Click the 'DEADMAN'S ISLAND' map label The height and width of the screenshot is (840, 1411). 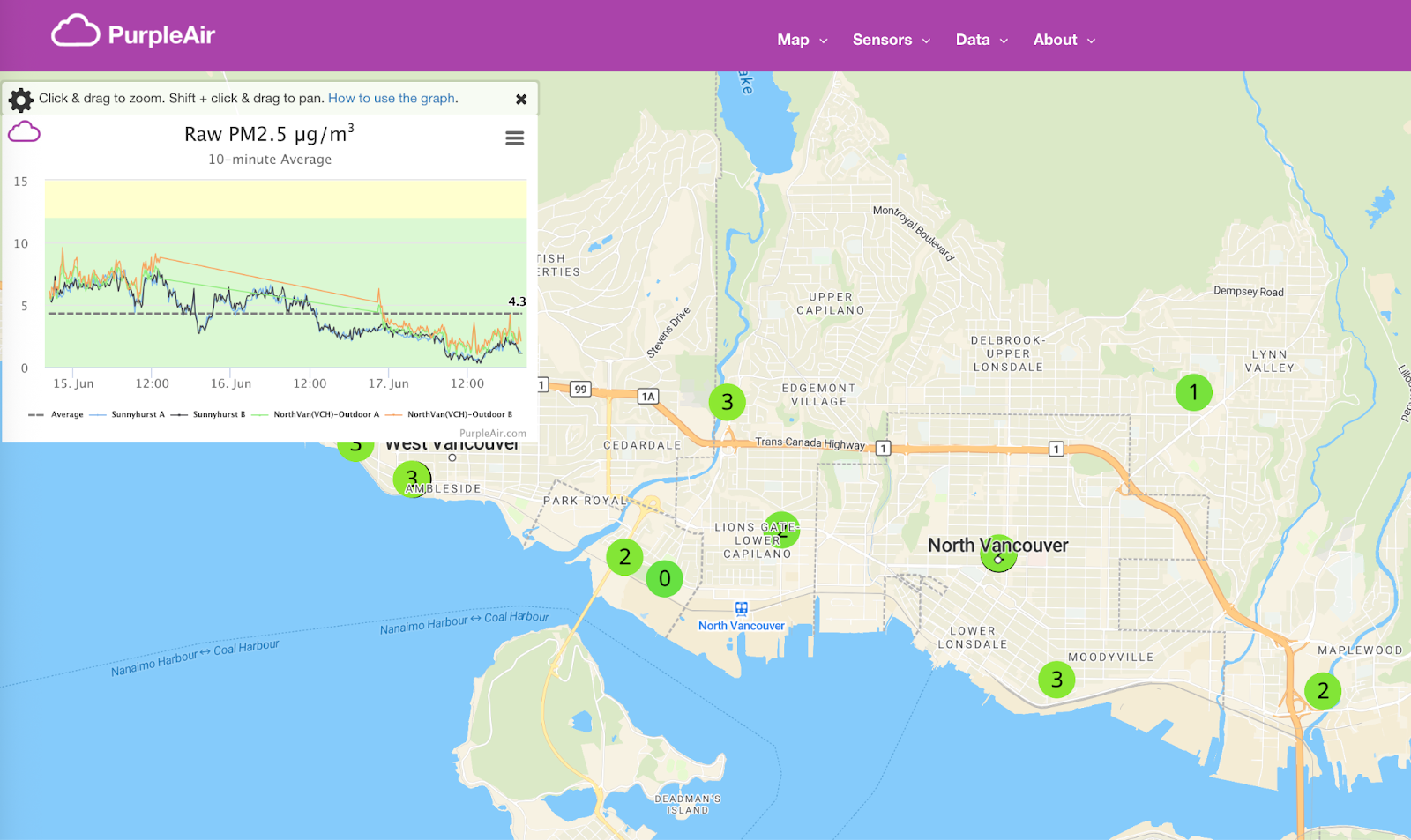coord(688,805)
